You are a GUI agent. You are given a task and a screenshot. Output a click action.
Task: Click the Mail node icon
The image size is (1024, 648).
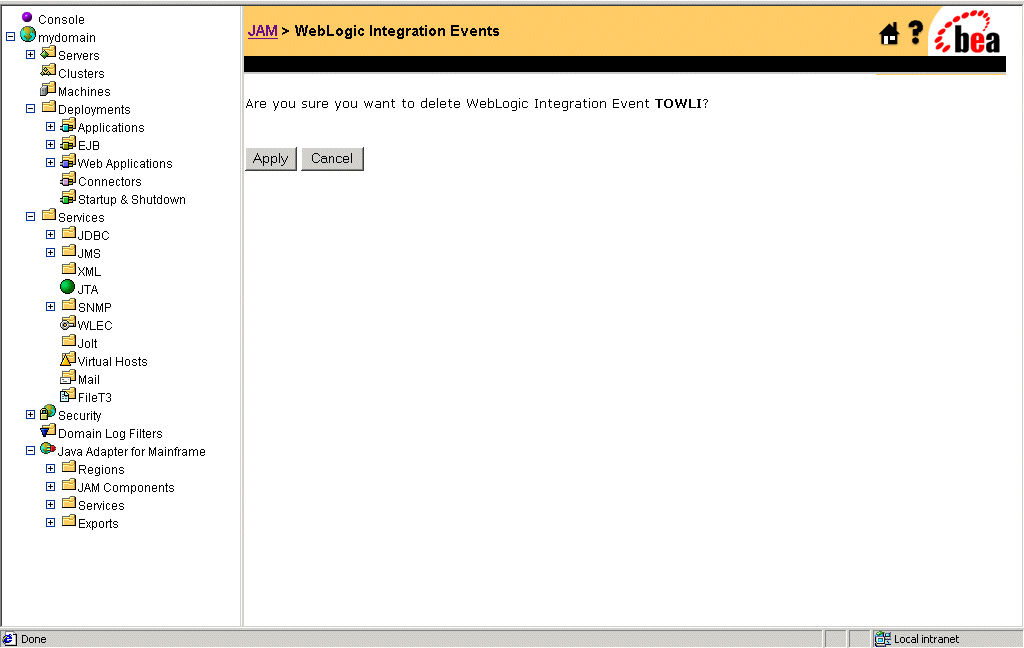pos(69,377)
